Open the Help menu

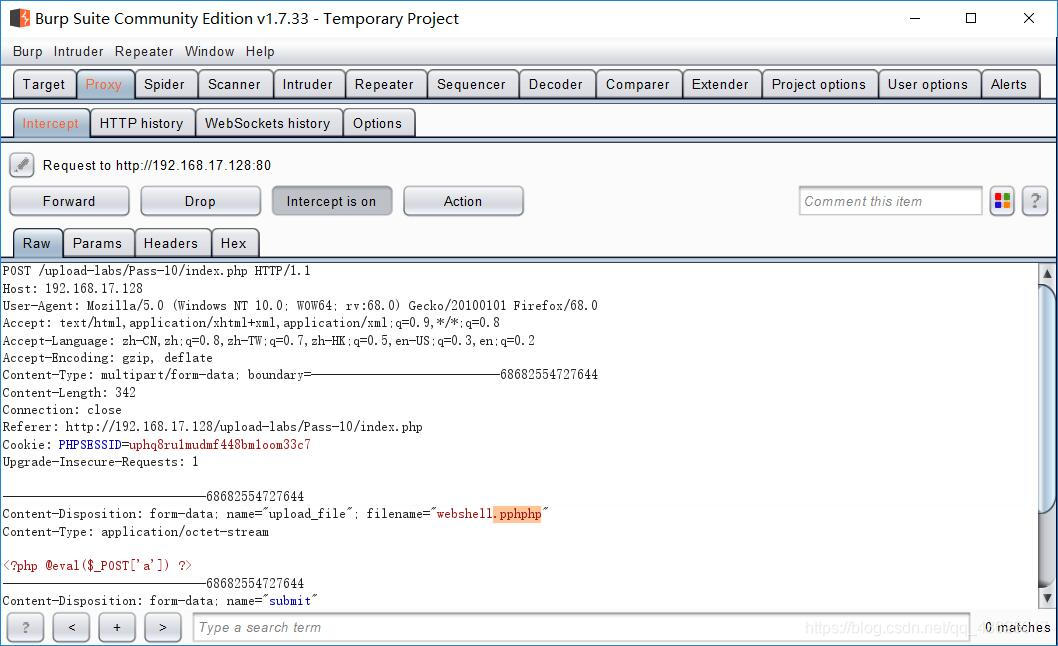(260, 51)
